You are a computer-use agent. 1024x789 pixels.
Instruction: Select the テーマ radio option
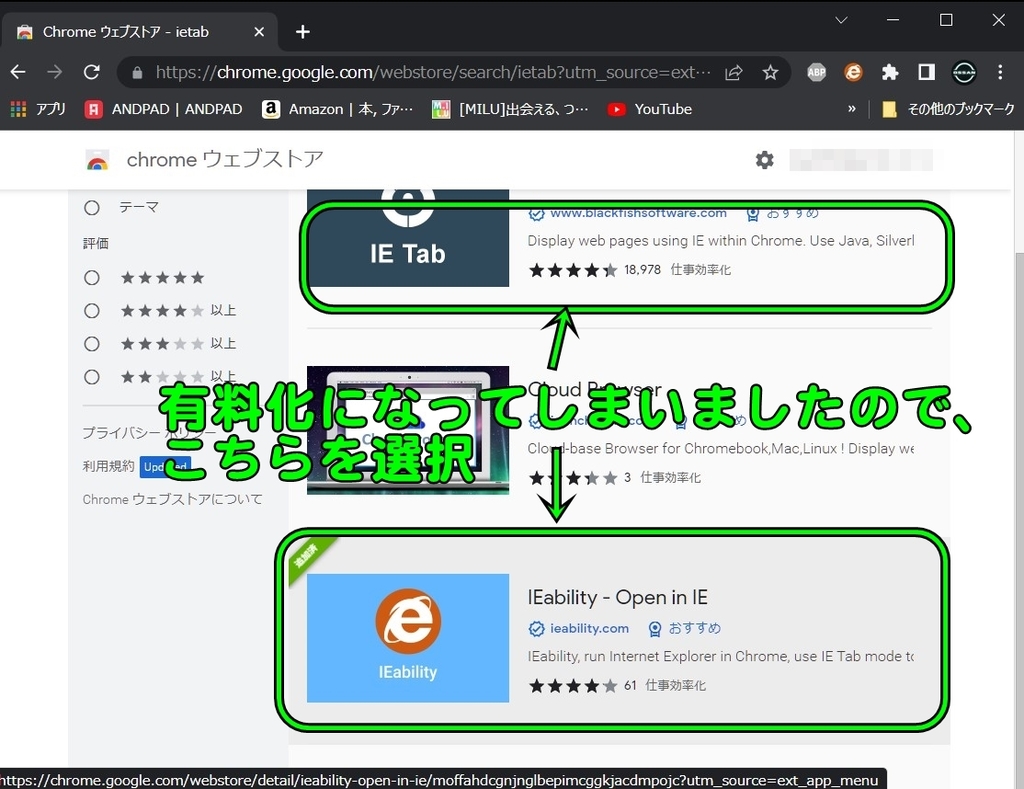[x=92, y=208]
